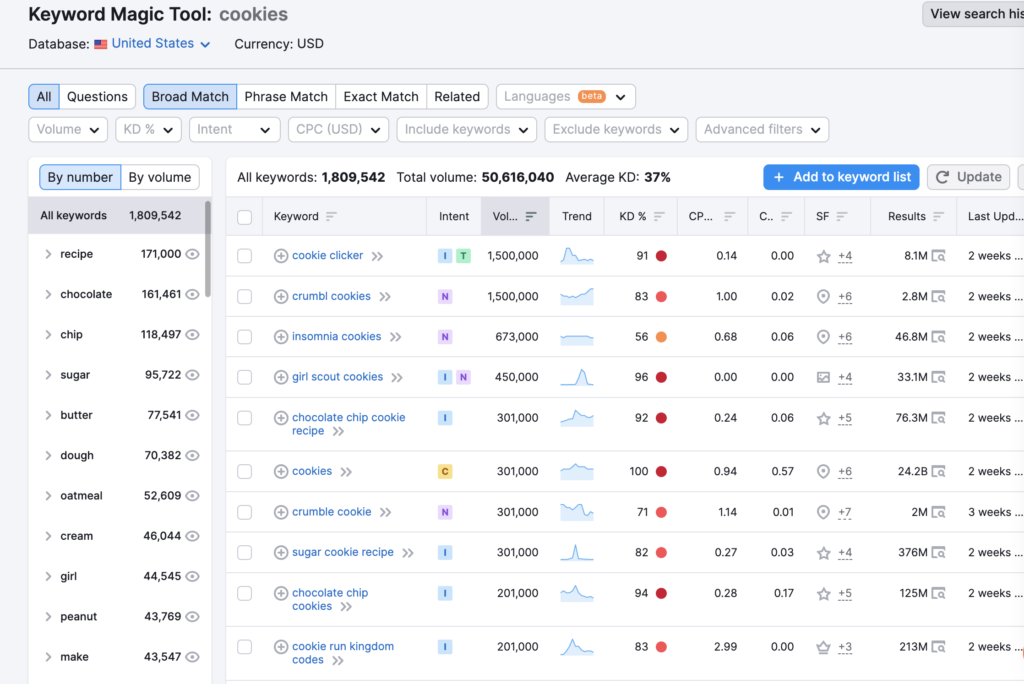Open the Intent filter dropdown
This screenshot has height=684, width=1024.
(234, 129)
